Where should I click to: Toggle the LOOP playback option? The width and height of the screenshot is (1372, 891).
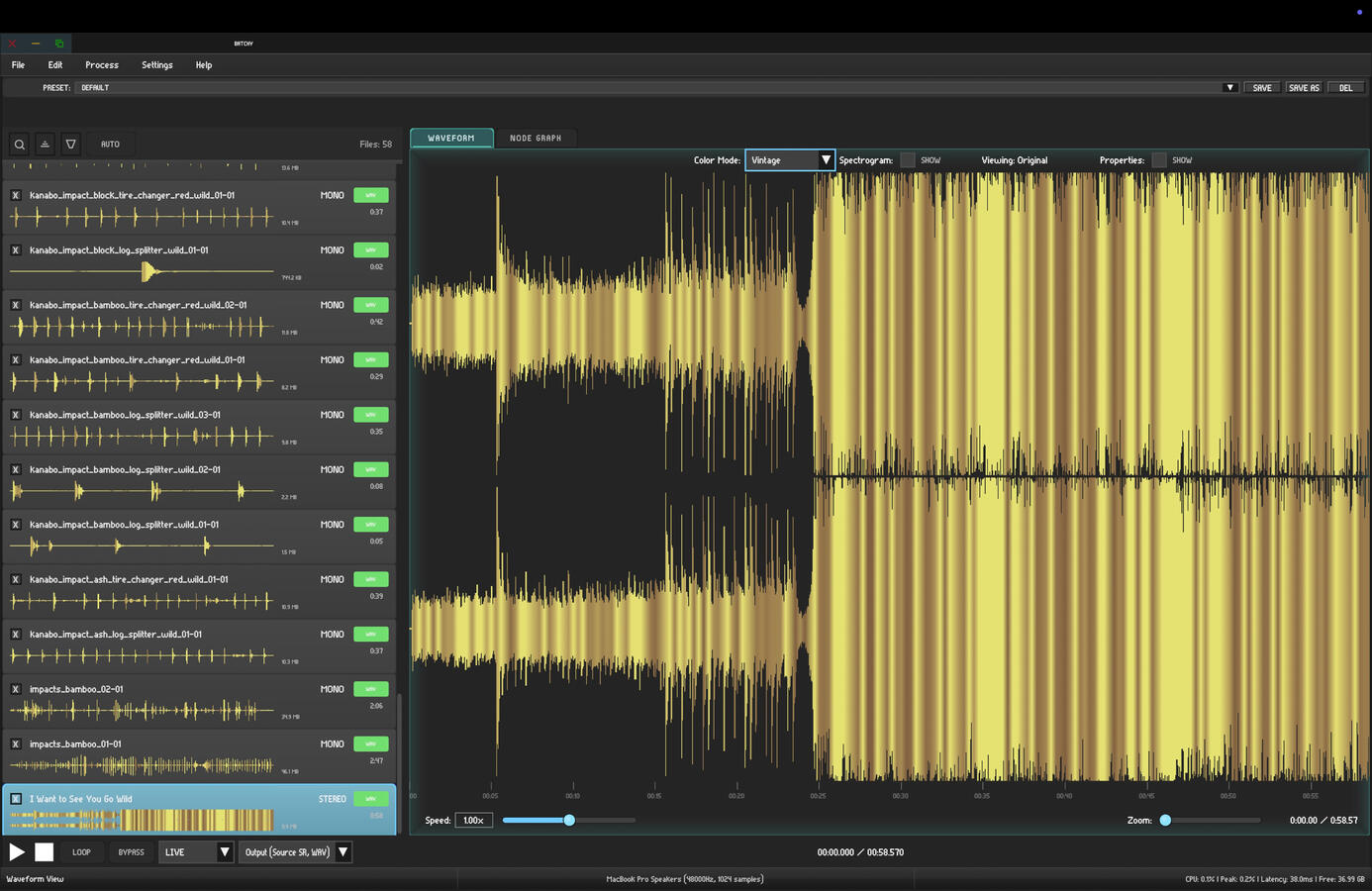point(81,852)
